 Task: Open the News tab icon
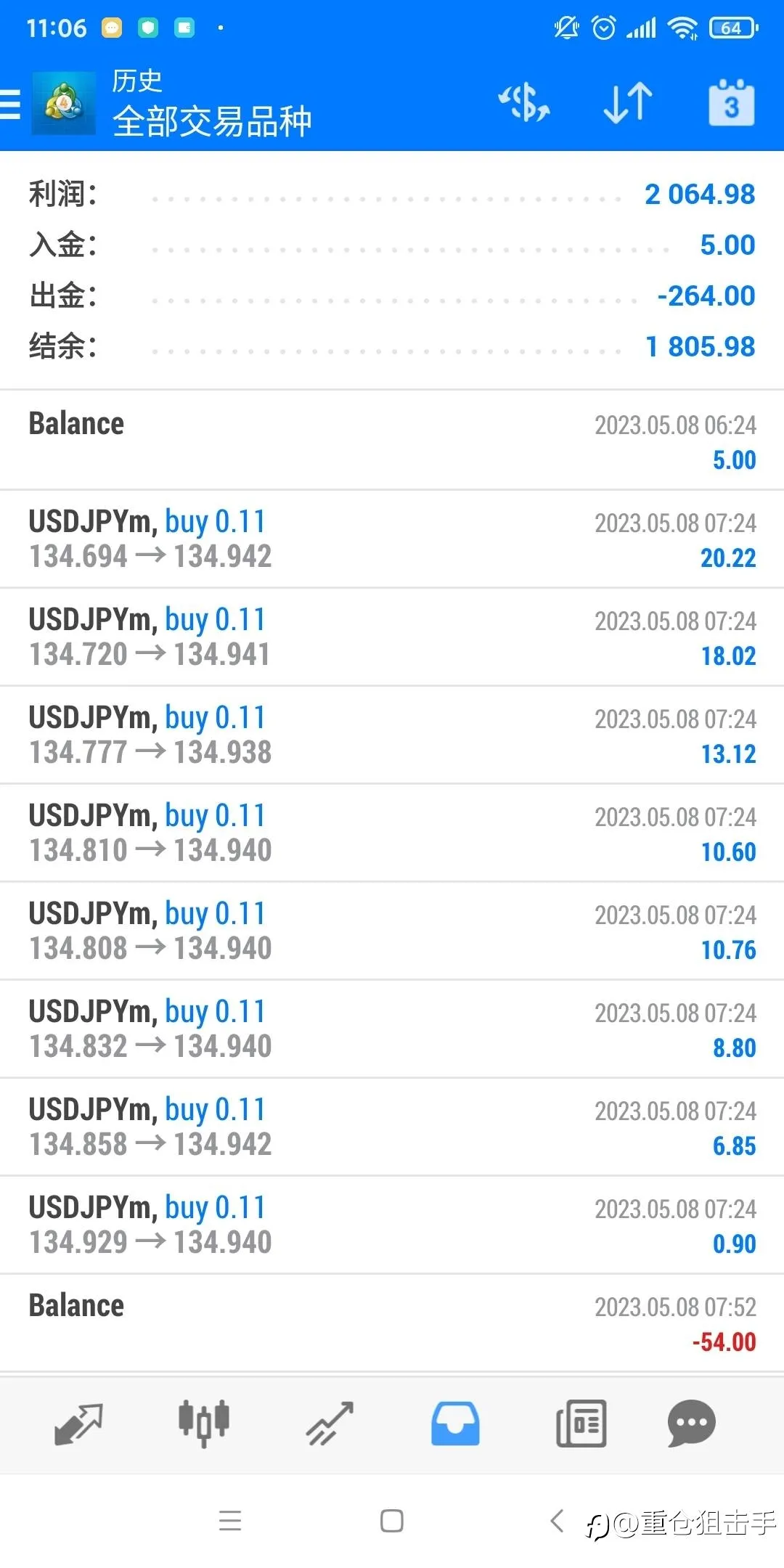pyautogui.click(x=581, y=1424)
